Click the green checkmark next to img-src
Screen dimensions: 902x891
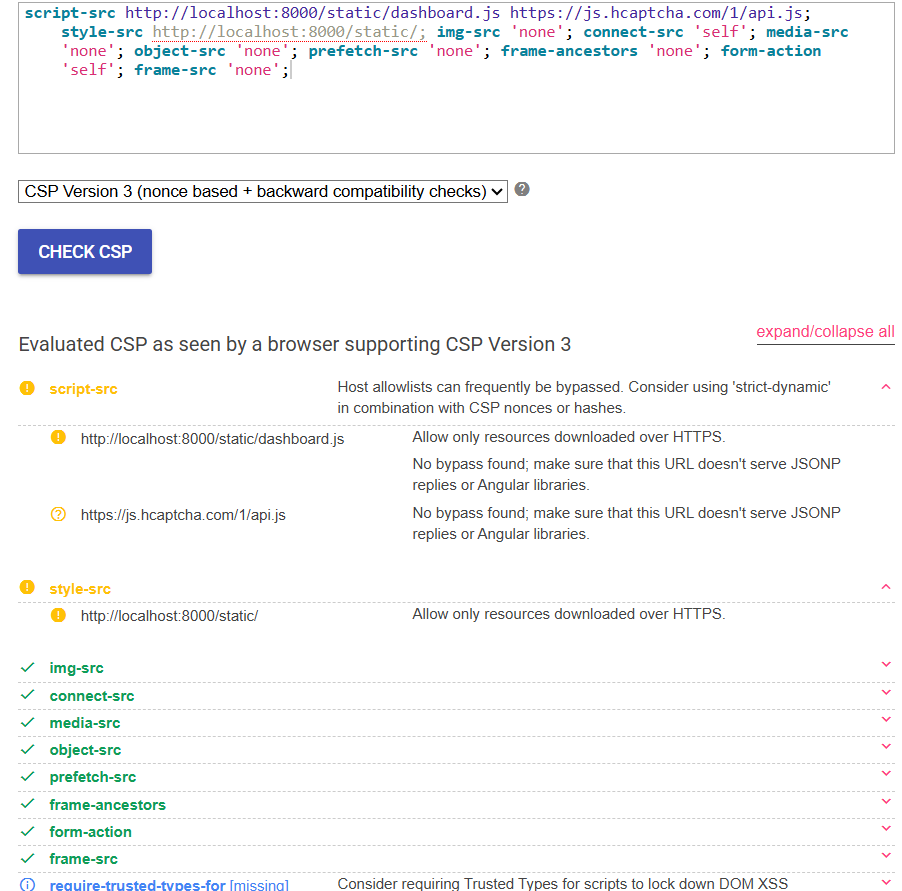coord(27,667)
